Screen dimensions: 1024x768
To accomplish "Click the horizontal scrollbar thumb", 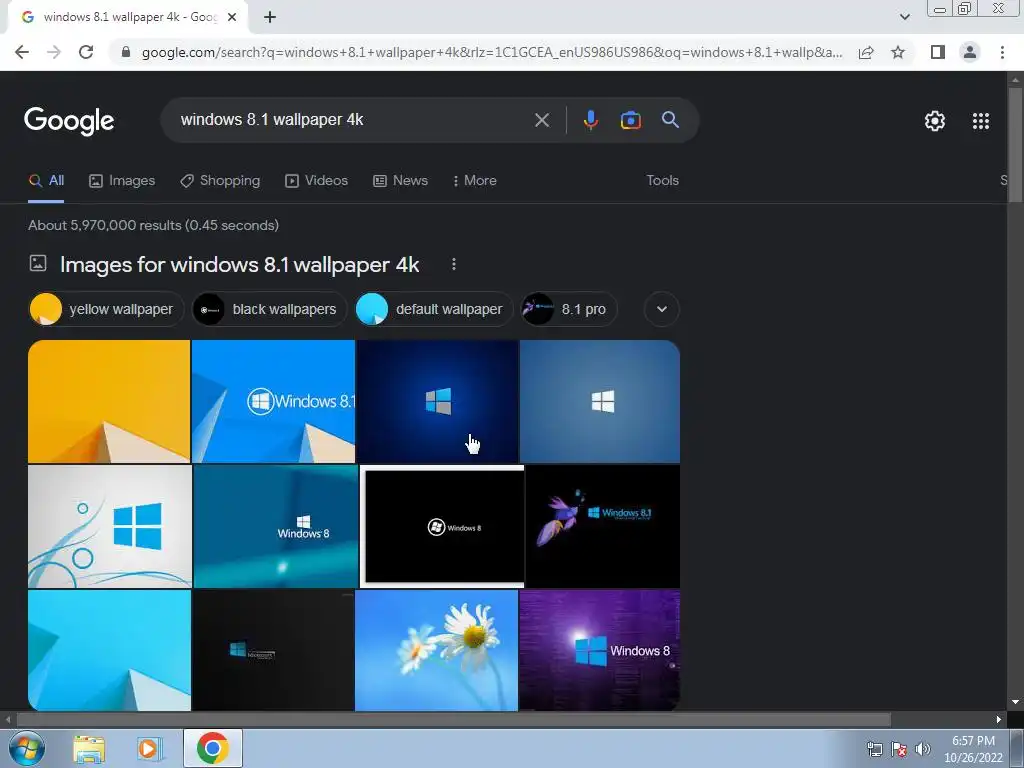I will 453,720.
